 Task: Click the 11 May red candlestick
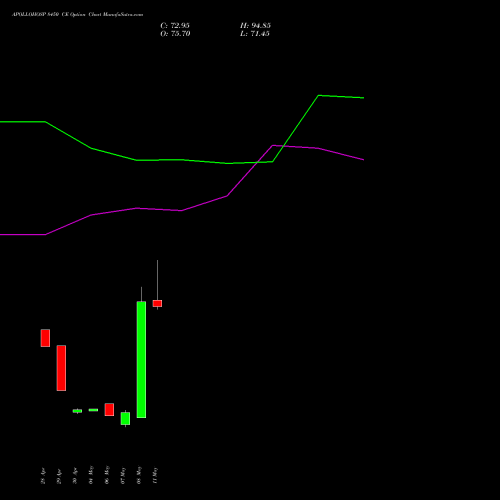click(157, 303)
